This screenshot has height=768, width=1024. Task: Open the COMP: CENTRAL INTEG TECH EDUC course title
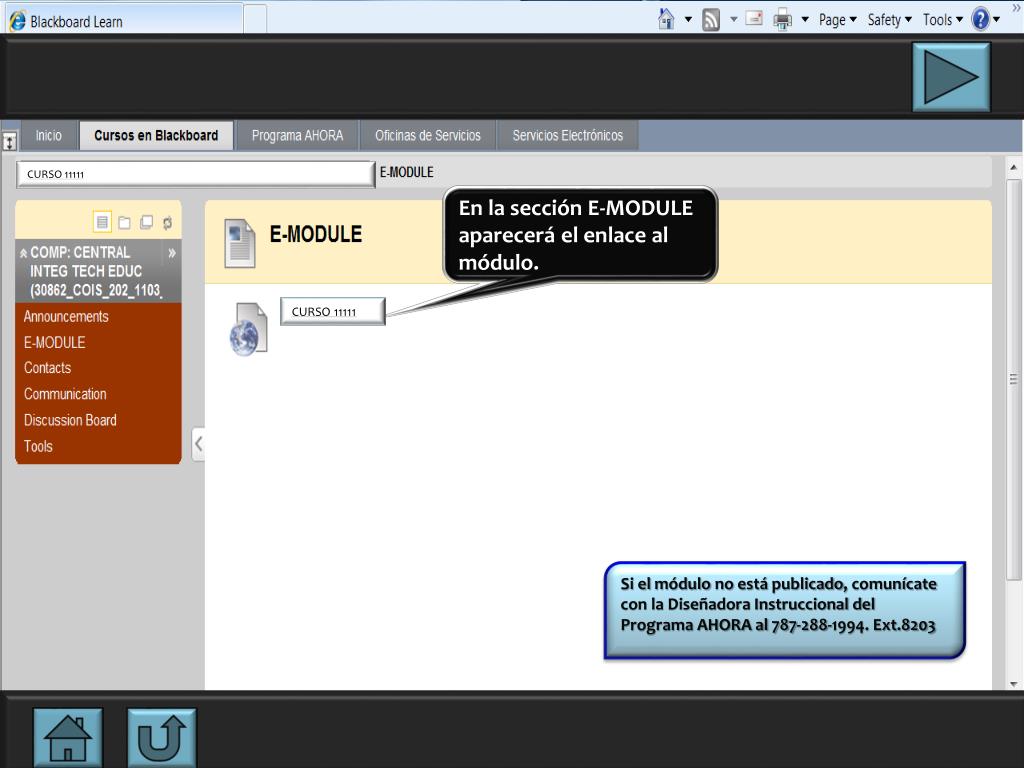coord(95,271)
